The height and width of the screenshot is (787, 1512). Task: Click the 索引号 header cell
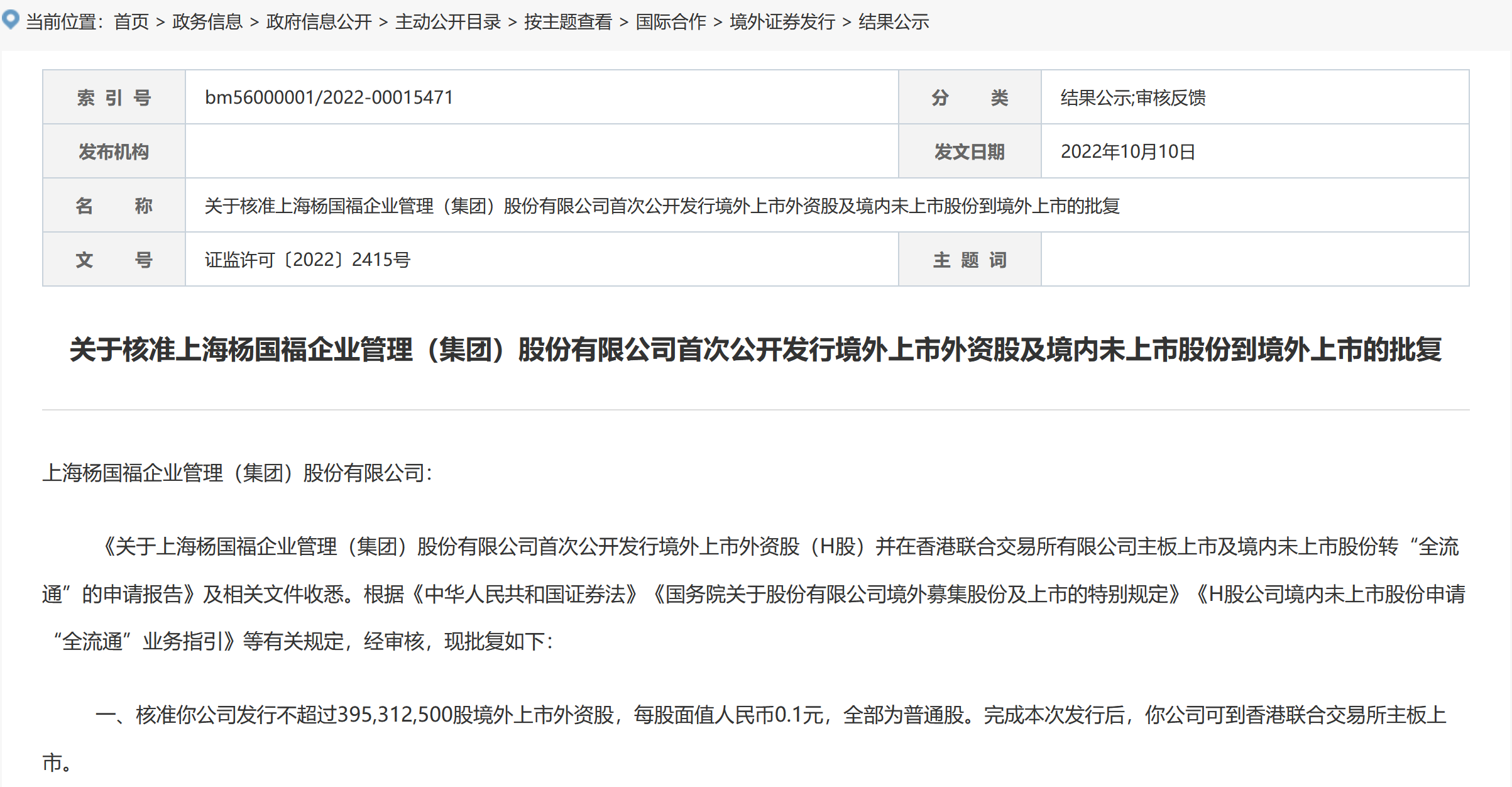click(114, 97)
